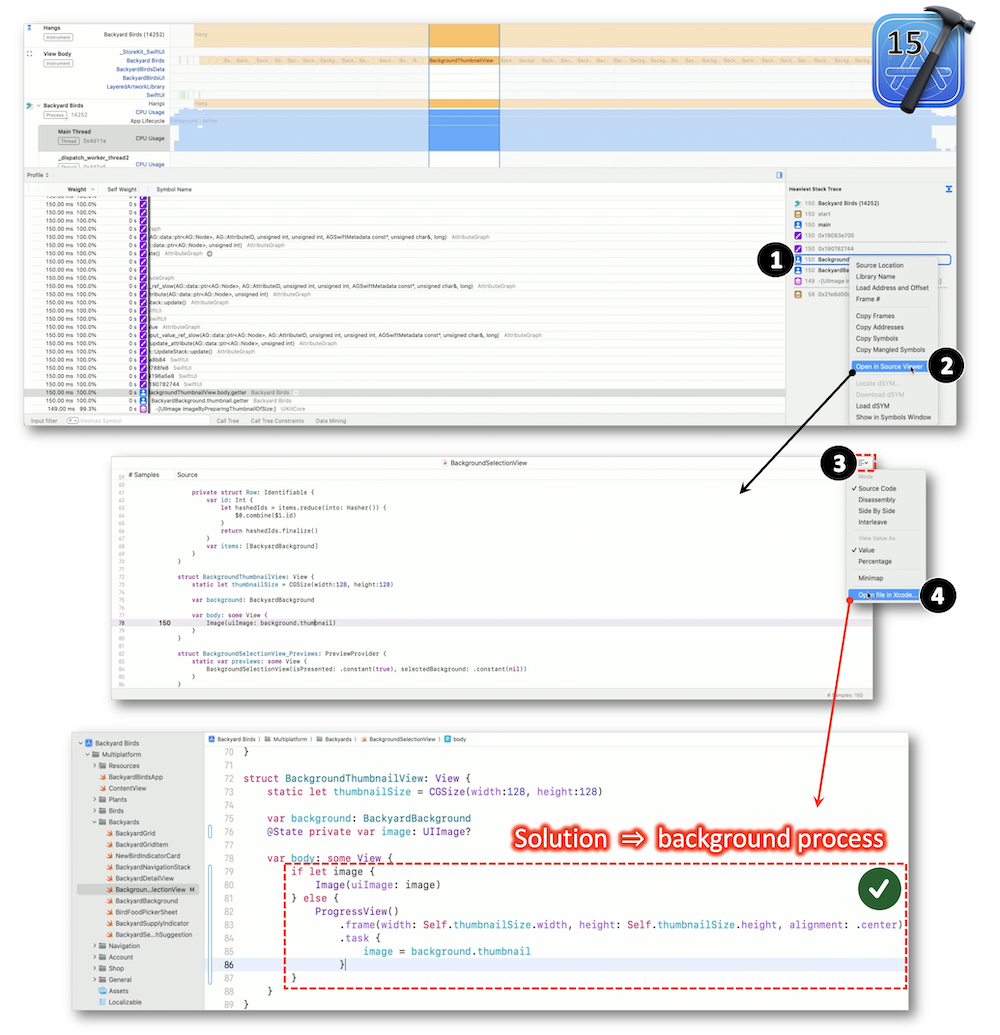Click the icon on the BackyardBackground.thumbnail.getter row
The height and width of the screenshot is (1035, 1000).
[x=143, y=401]
